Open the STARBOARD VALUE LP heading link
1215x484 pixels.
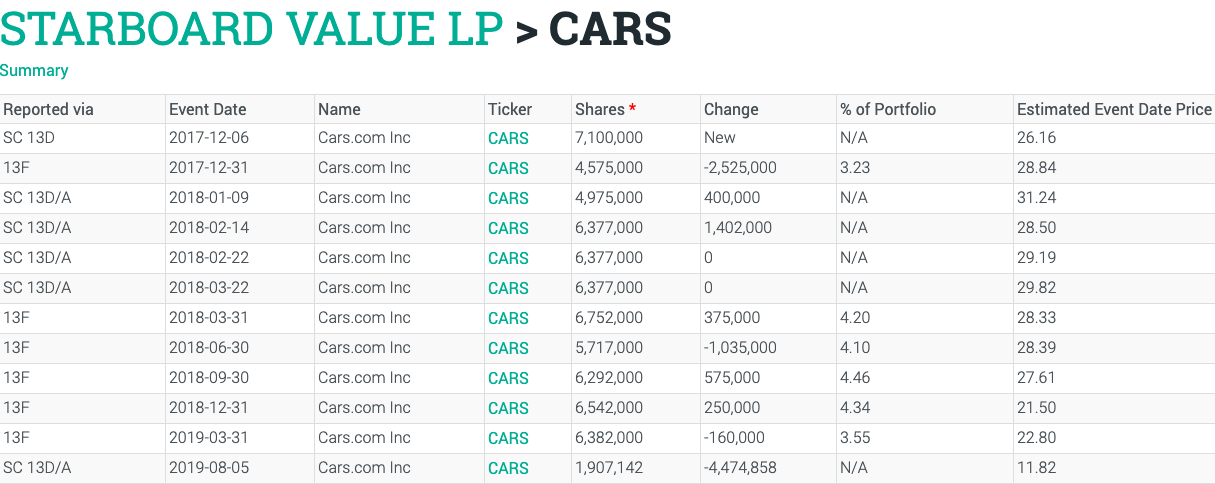(251, 30)
